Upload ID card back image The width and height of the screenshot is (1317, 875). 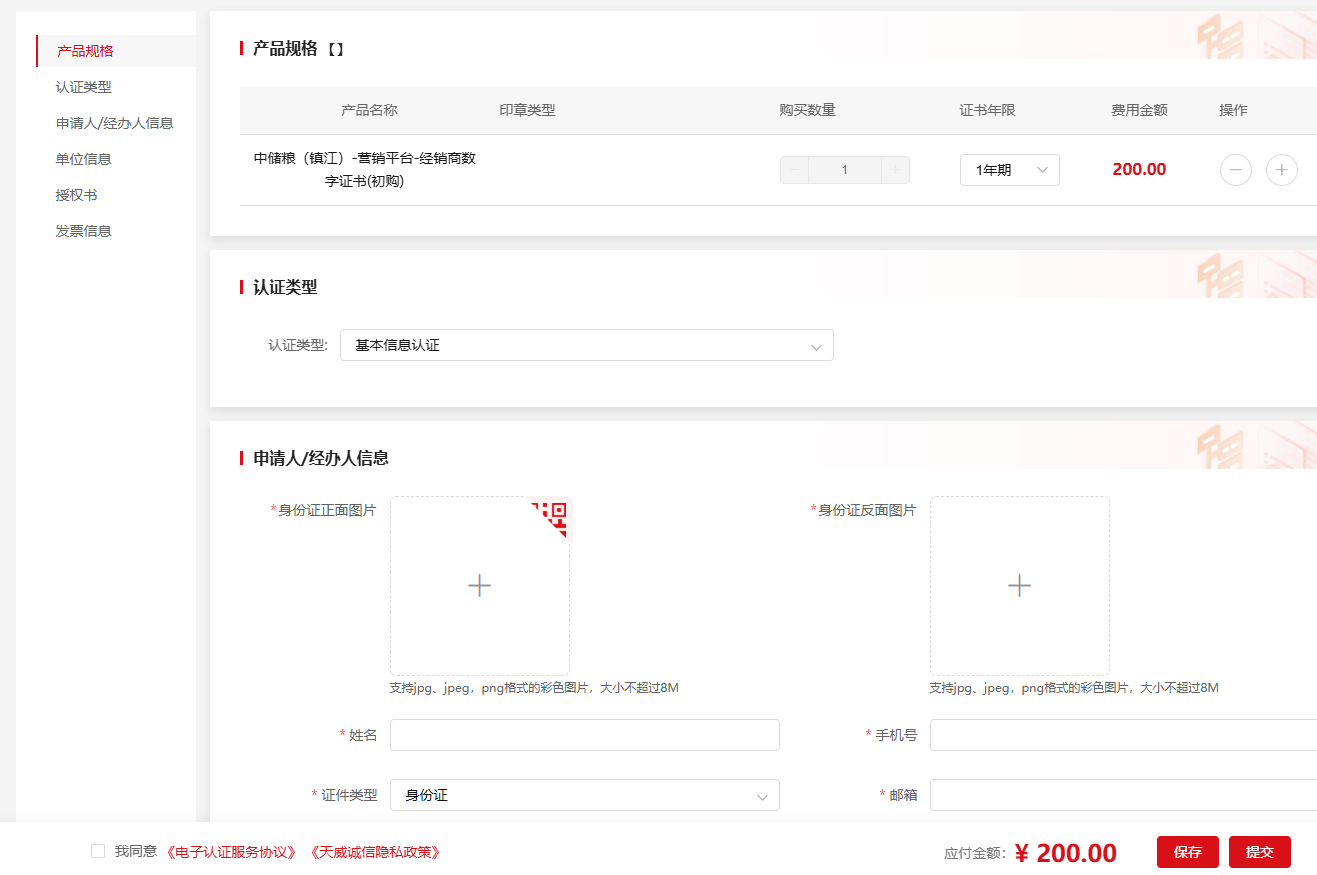pyautogui.click(x=1019, y=586)
